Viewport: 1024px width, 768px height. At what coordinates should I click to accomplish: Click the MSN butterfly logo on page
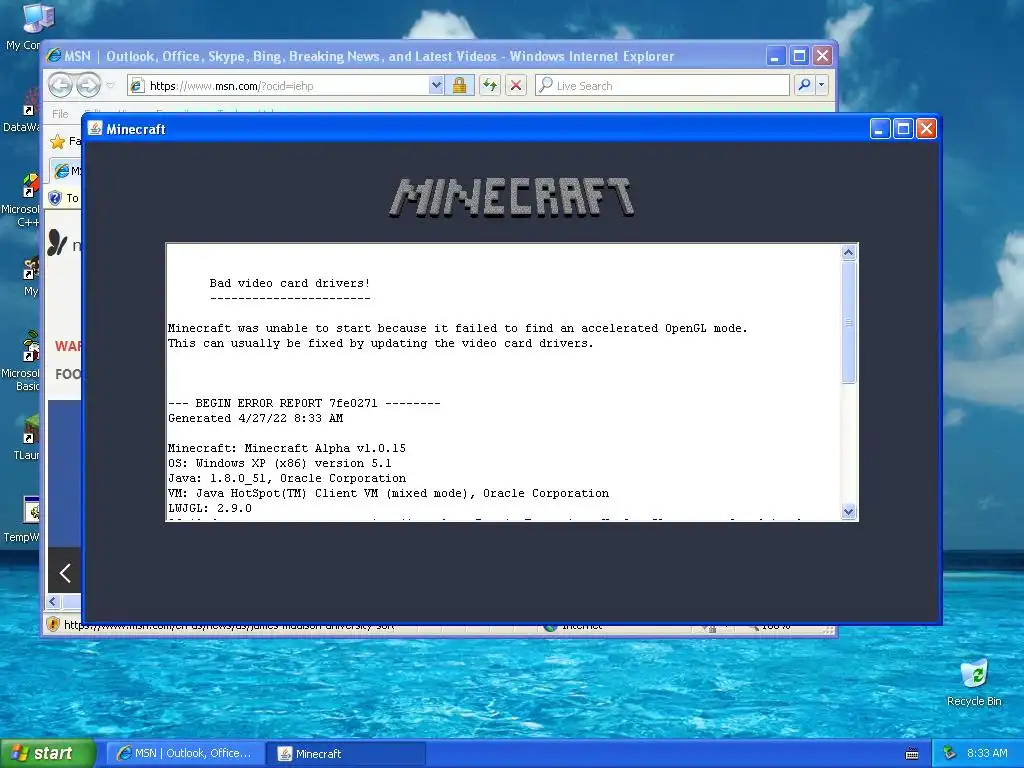[57, 242]
